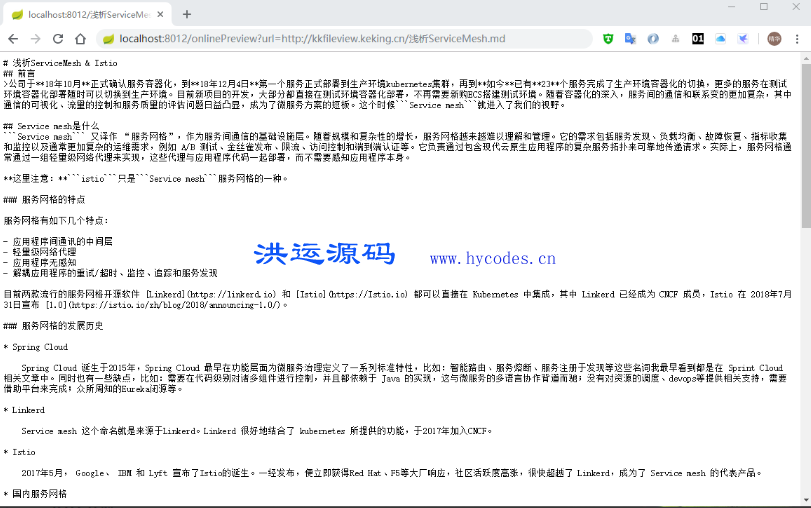The width and height of the screenshot is (811, 508).
Task: Click the site info leaf icon in address bar
Action: 108,39
